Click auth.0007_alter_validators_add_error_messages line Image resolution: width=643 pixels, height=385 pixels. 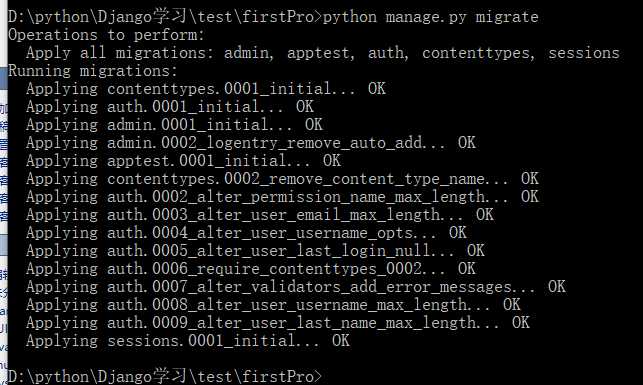[296, 287]
